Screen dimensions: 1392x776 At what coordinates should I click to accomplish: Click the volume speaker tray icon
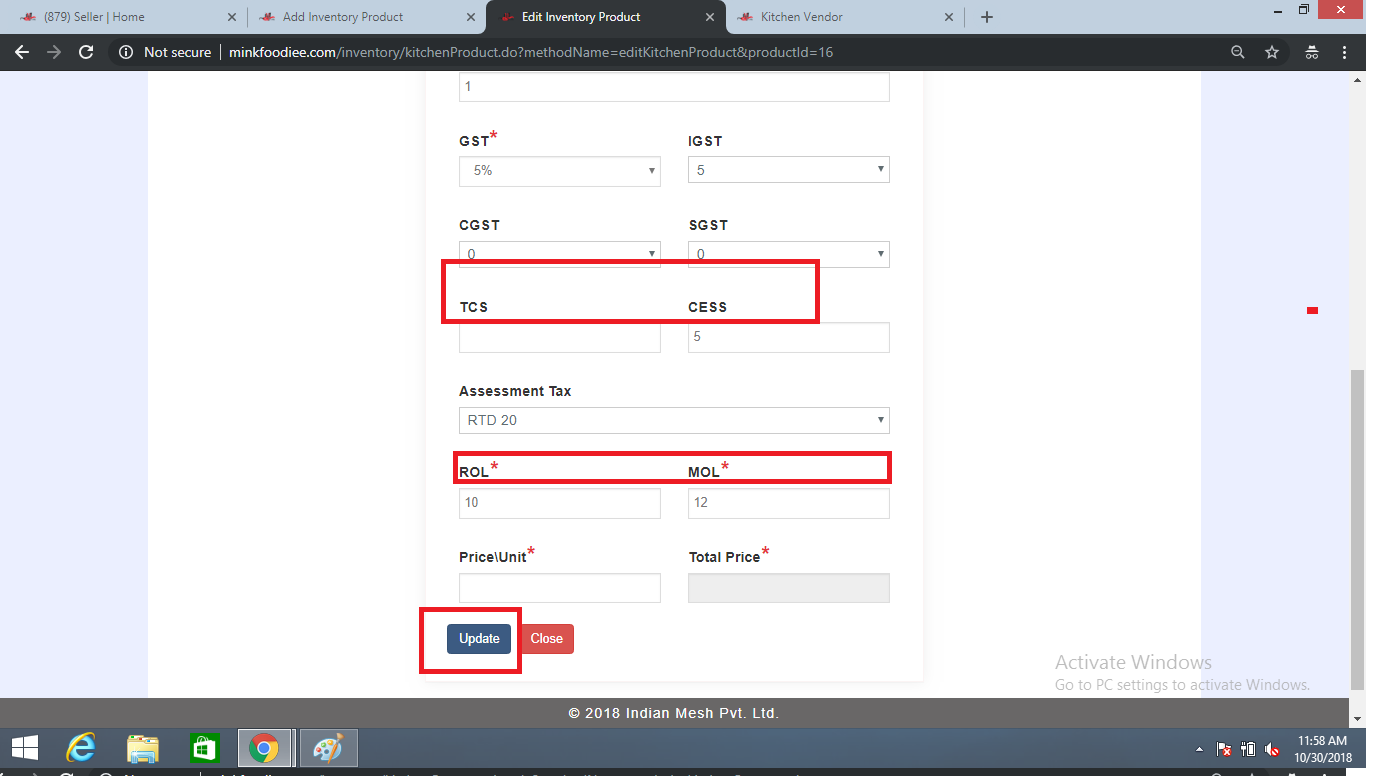tap(1272, 749)
